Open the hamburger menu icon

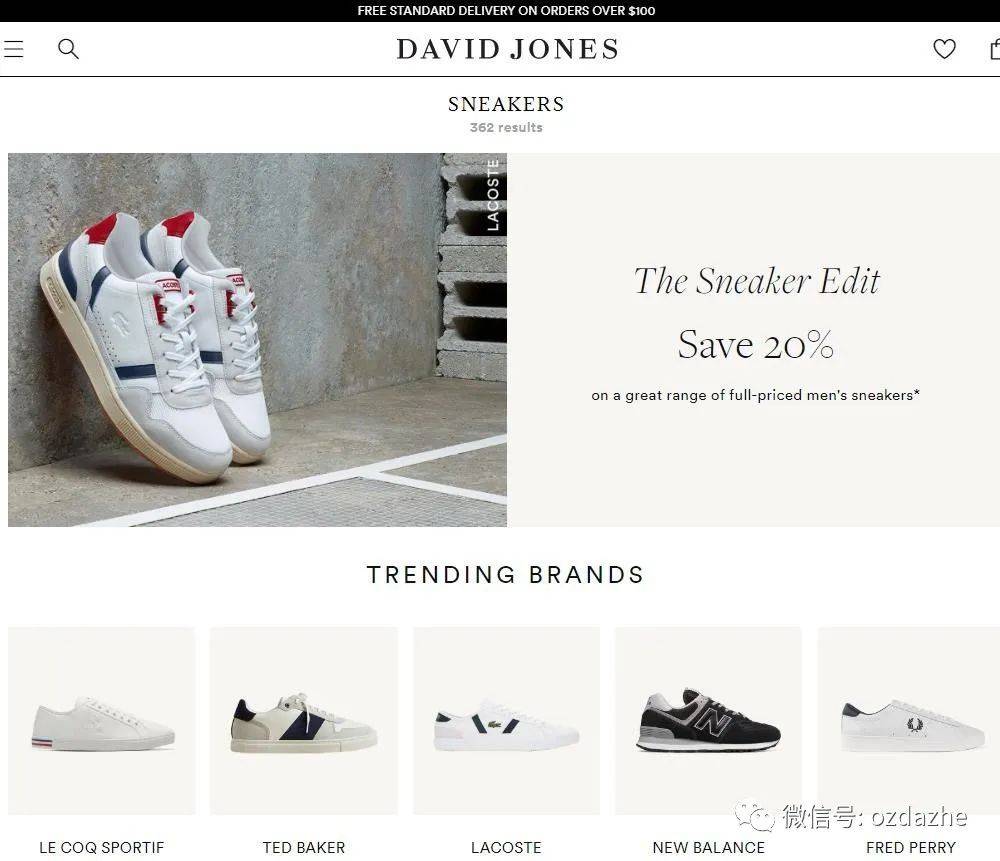(x=13, y=49)
